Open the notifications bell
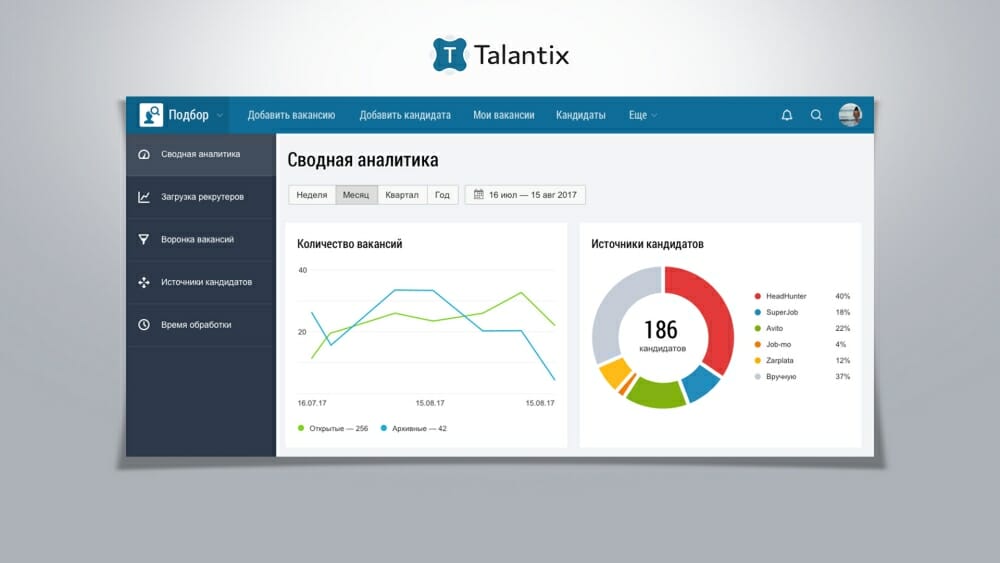The height and width of the screenshot is (563, 1000). pyautogui.click(x=787, y=115)
